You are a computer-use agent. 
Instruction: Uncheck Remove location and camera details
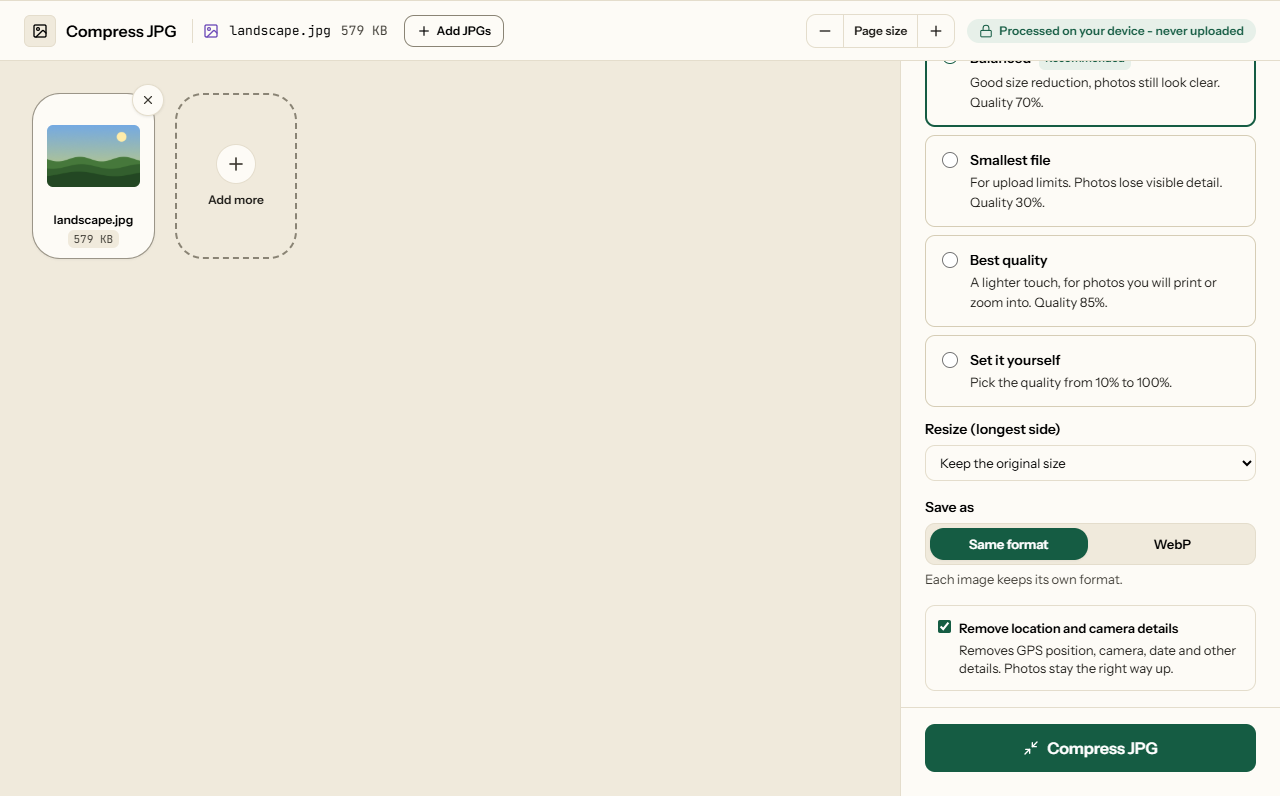tap(944, 627)
